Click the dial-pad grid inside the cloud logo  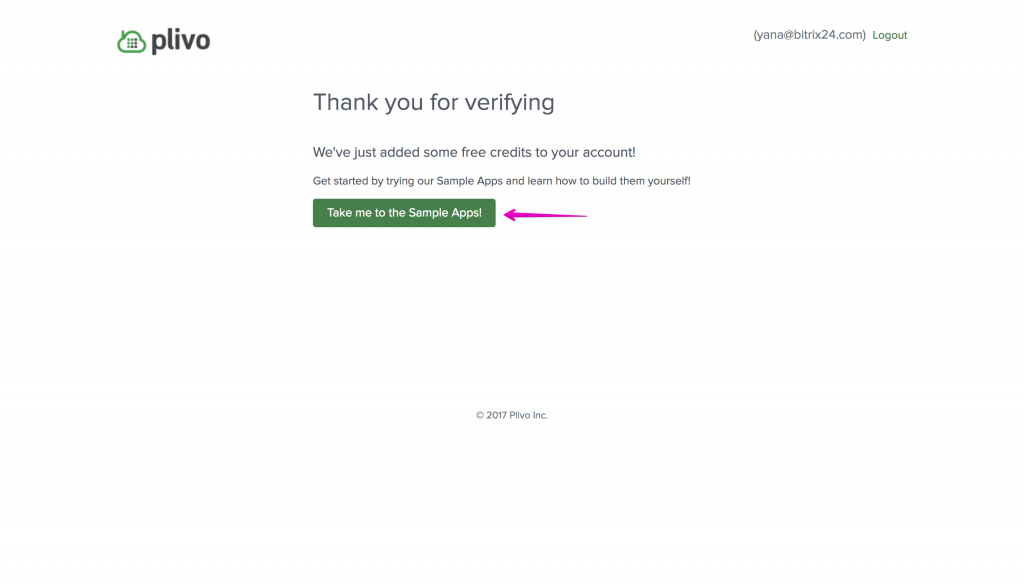133,44
